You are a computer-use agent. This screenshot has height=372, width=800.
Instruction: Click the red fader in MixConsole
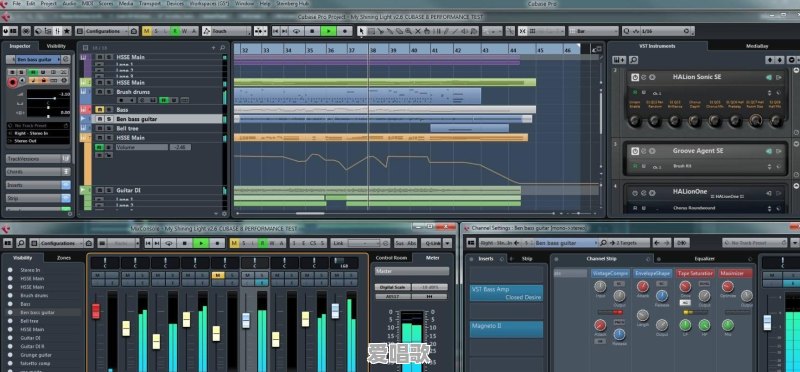[x=95, y=311]
